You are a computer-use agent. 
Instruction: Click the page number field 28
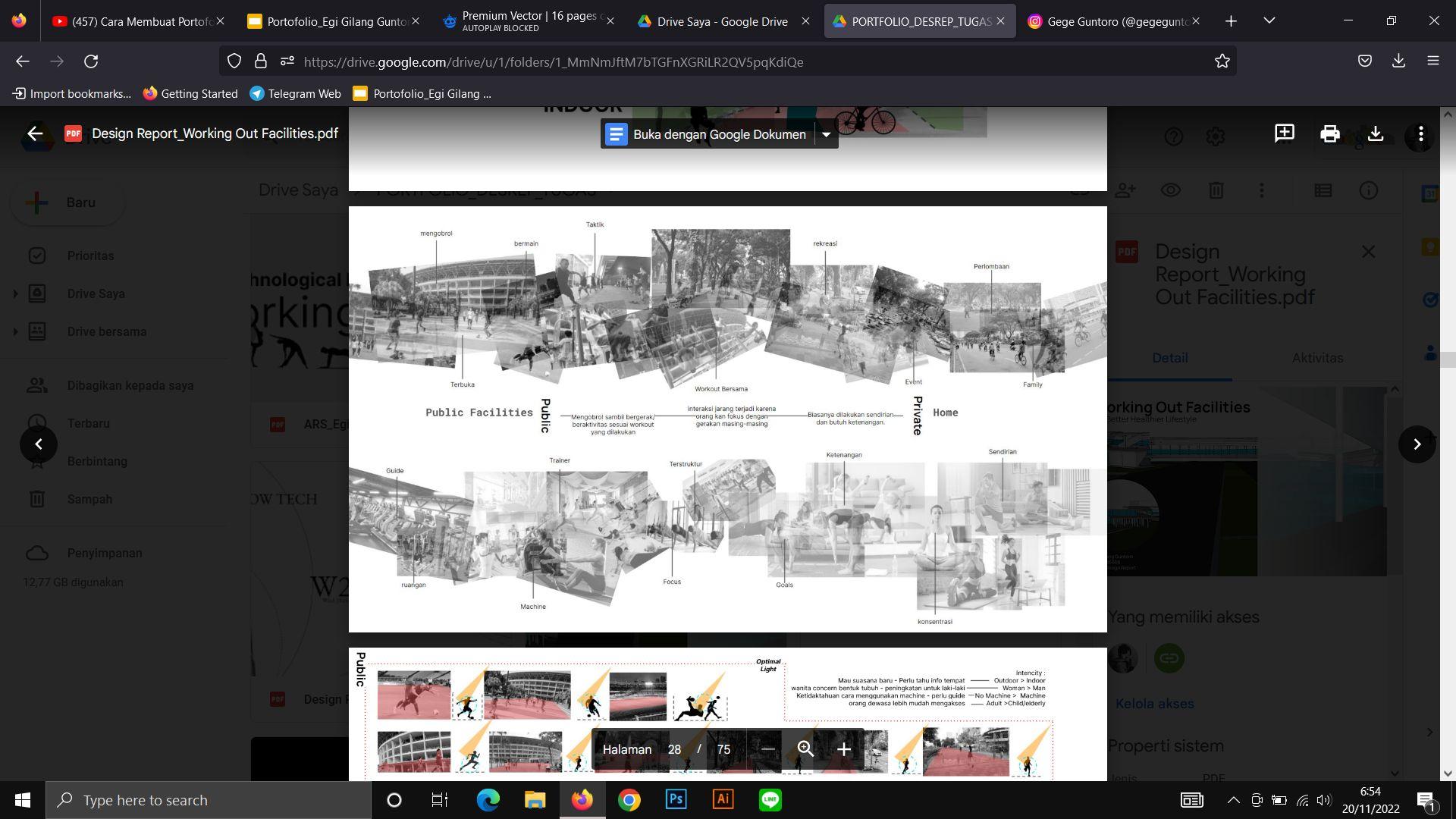pyautogui.click(x=674, y=749)
